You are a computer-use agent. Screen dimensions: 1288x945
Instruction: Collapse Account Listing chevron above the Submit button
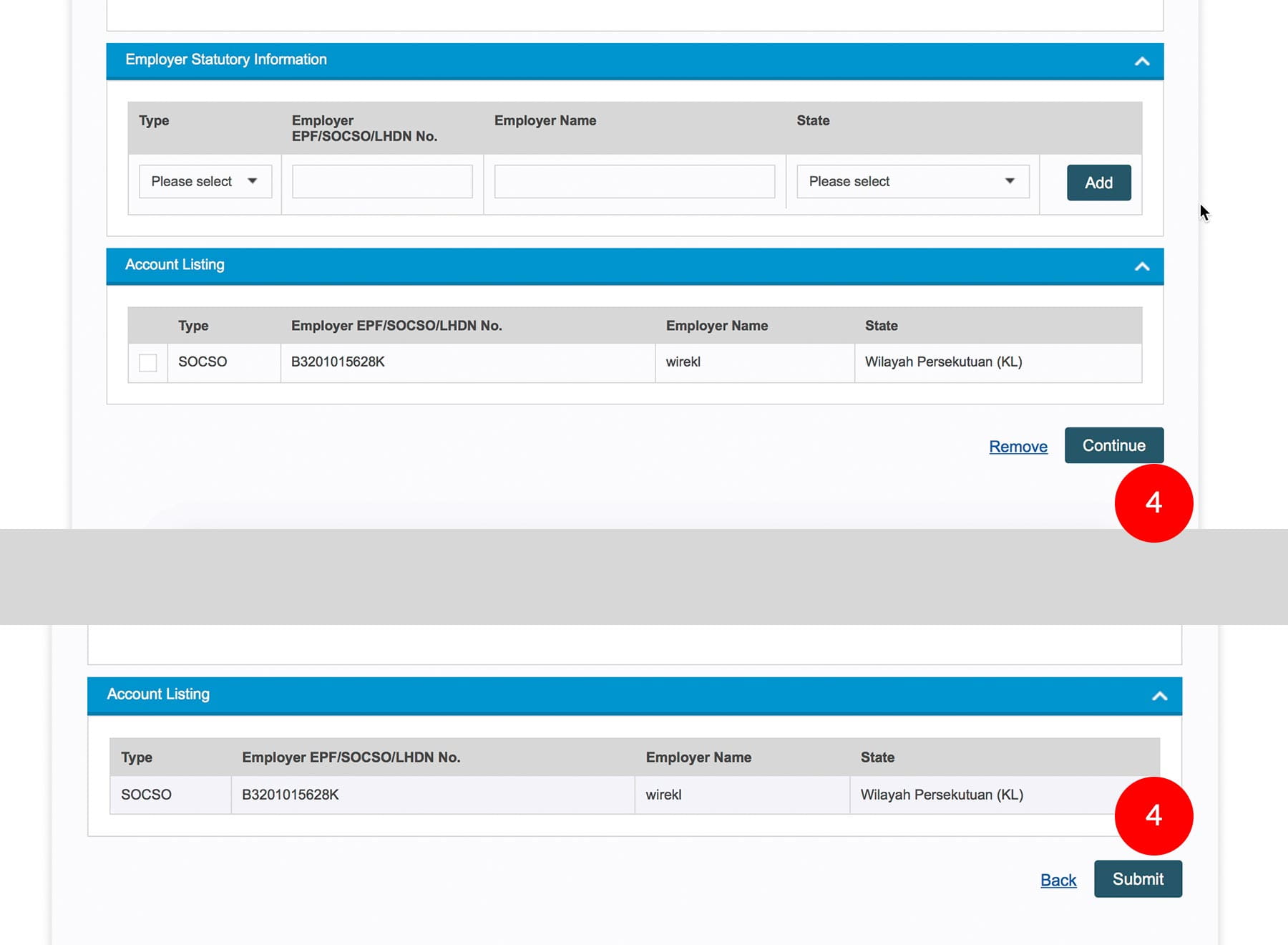pyautogui.click(x=1159, y=696)
